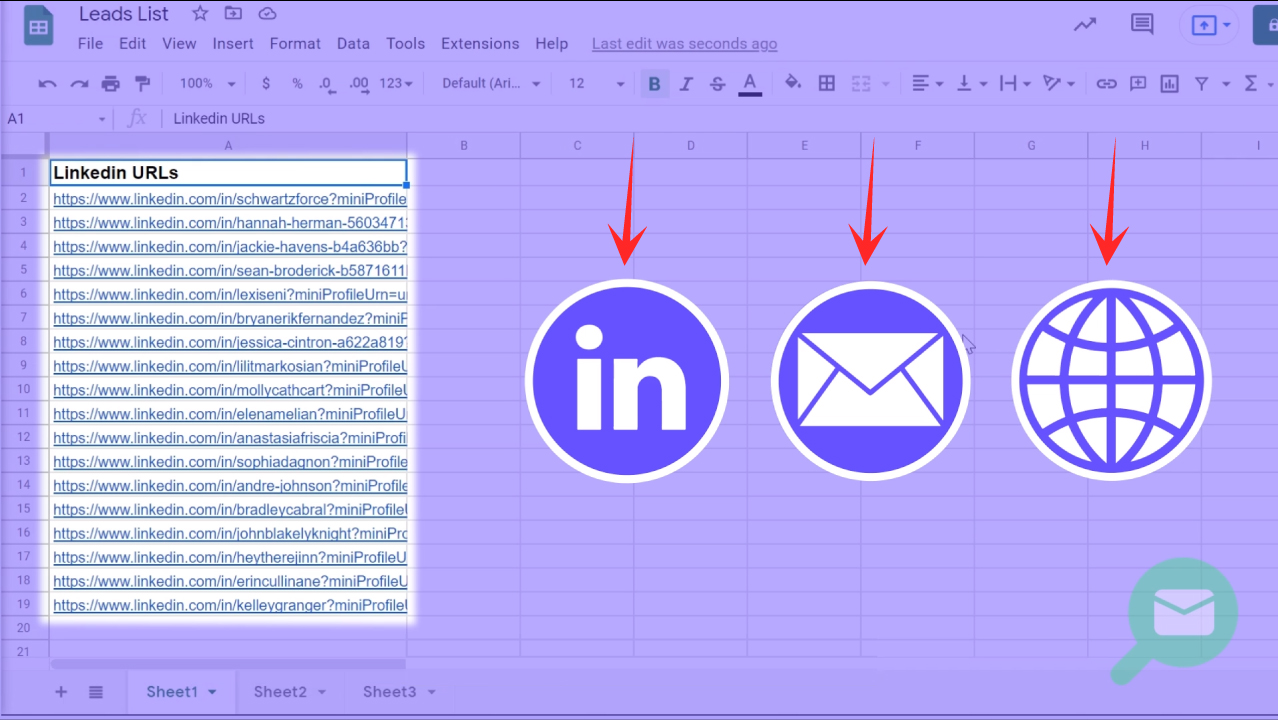Open the Data menu

click(x=353, y=44)
